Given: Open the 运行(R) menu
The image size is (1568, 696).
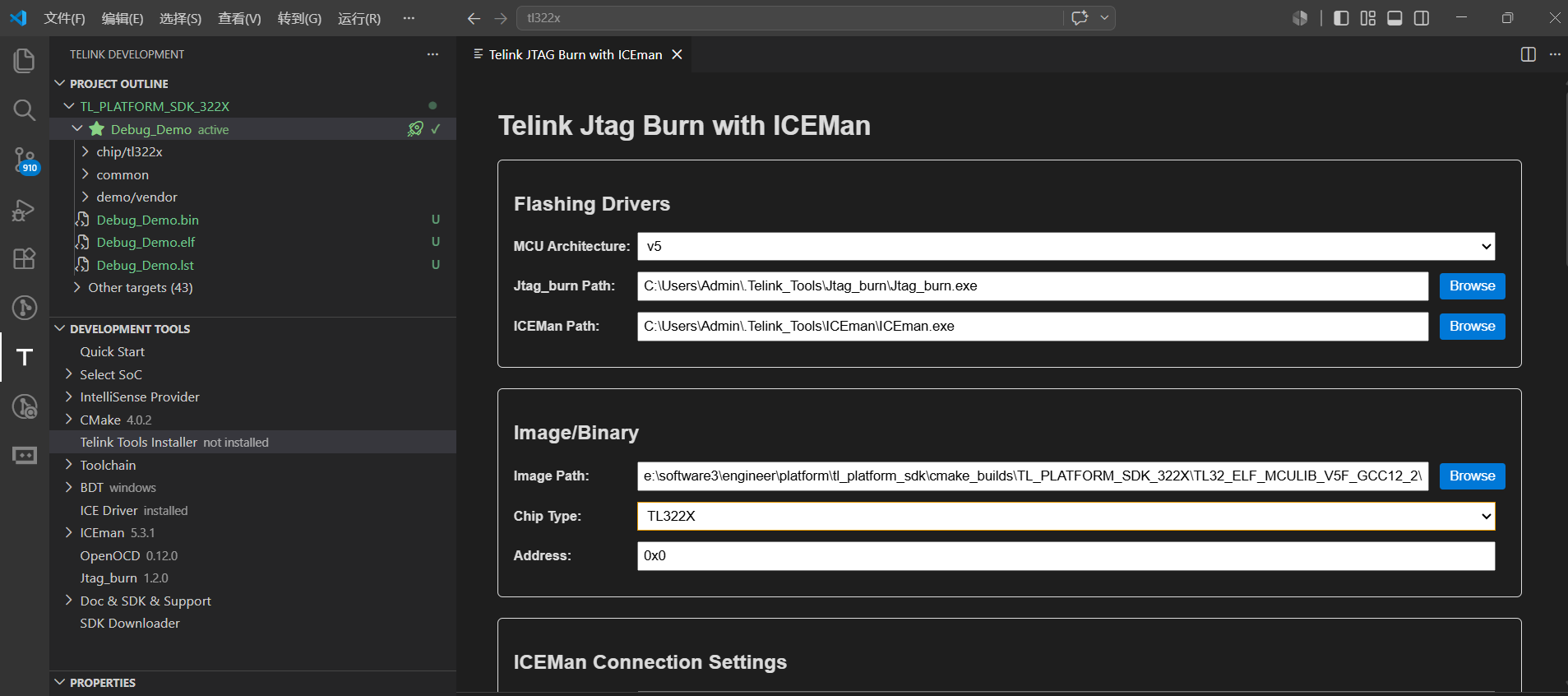Looking at the screenshot, I should click(x=359, y=18).
